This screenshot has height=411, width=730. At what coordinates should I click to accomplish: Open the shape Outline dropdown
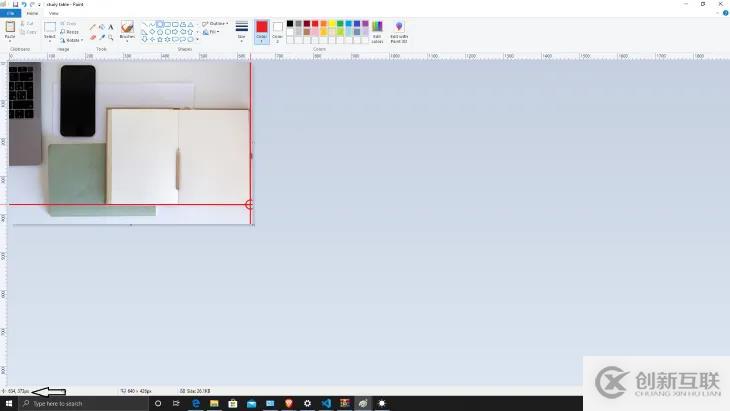pos(215,23)
